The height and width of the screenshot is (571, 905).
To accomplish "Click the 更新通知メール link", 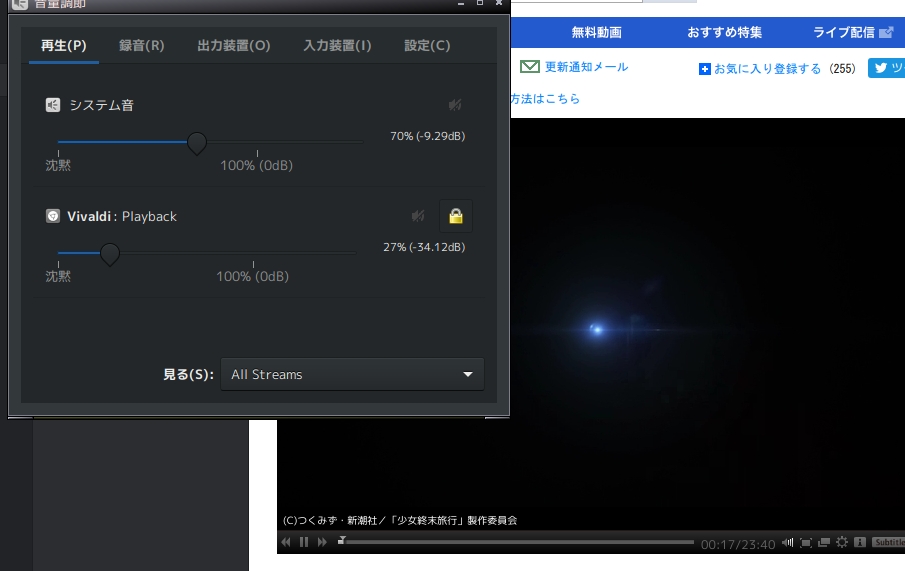I will [x=586, y=67].
